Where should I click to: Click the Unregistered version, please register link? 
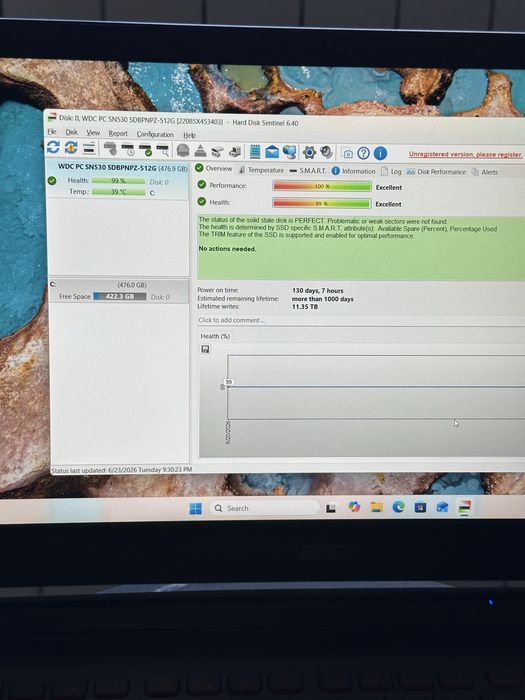465,154
